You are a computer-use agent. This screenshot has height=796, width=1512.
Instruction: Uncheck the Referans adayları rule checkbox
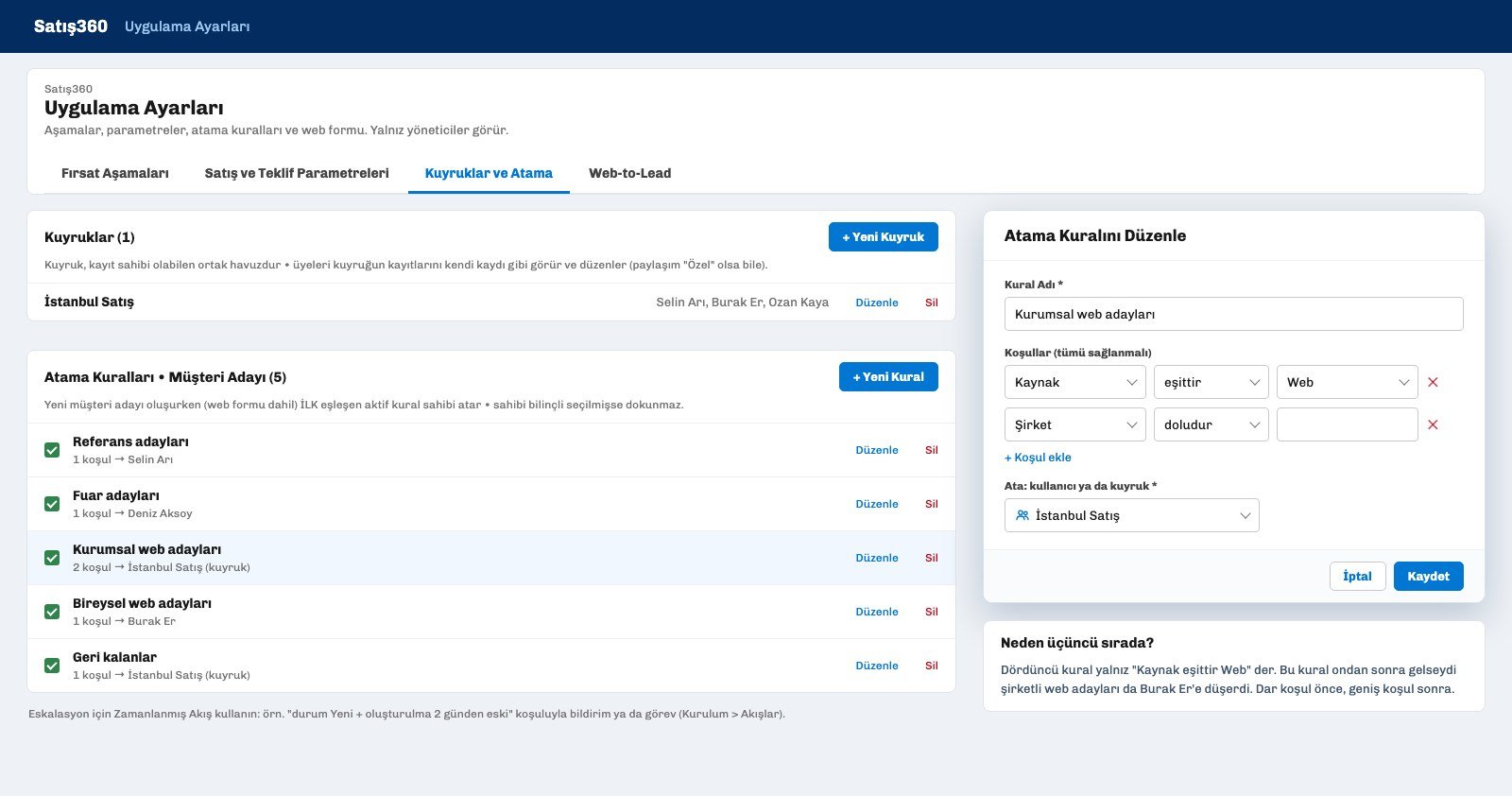tap(52, 450)
